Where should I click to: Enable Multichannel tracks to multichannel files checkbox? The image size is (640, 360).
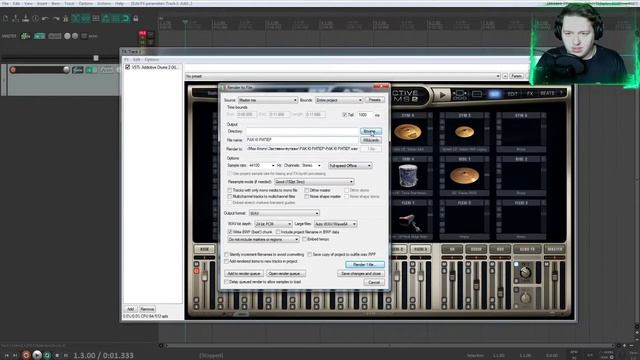(x=229, y=197)
